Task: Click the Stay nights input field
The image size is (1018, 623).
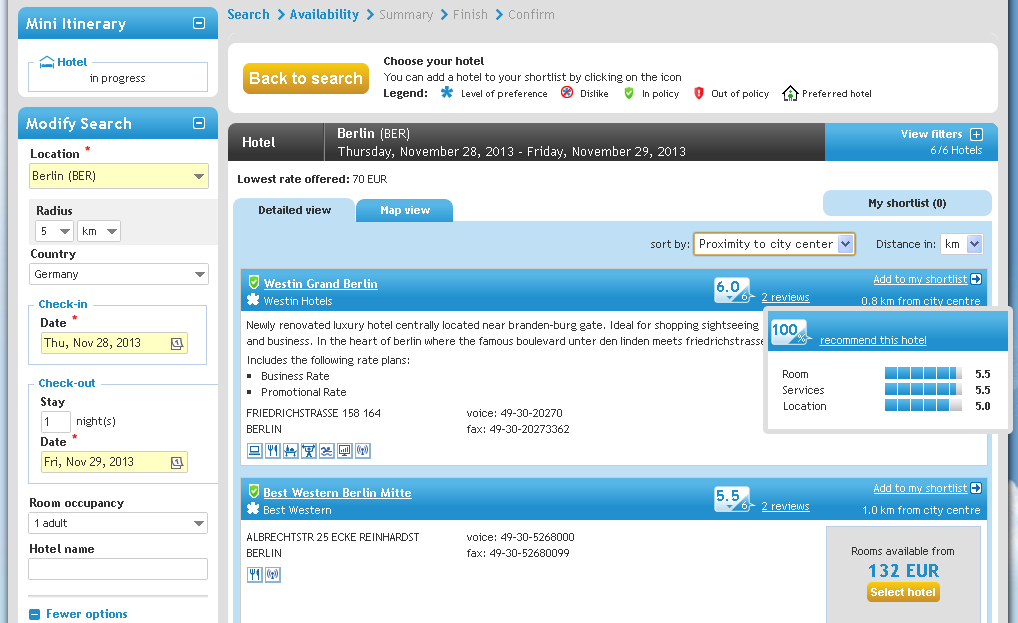Action: 55,422
